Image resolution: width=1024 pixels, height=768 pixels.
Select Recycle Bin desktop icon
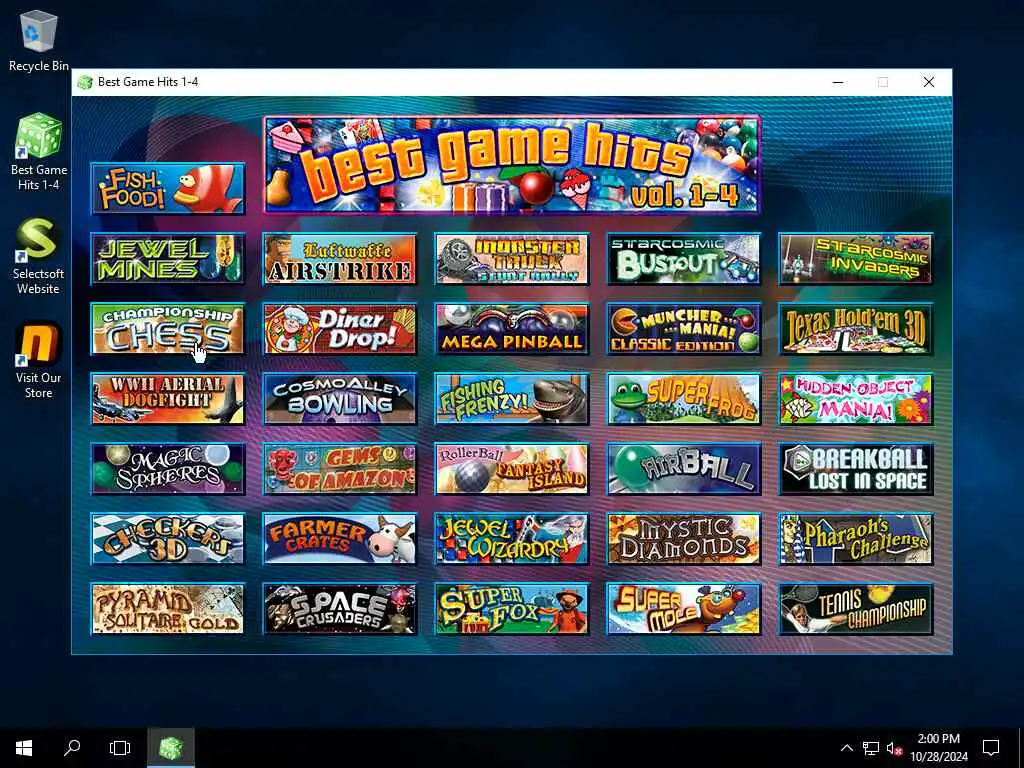click(x=39, y=40)
